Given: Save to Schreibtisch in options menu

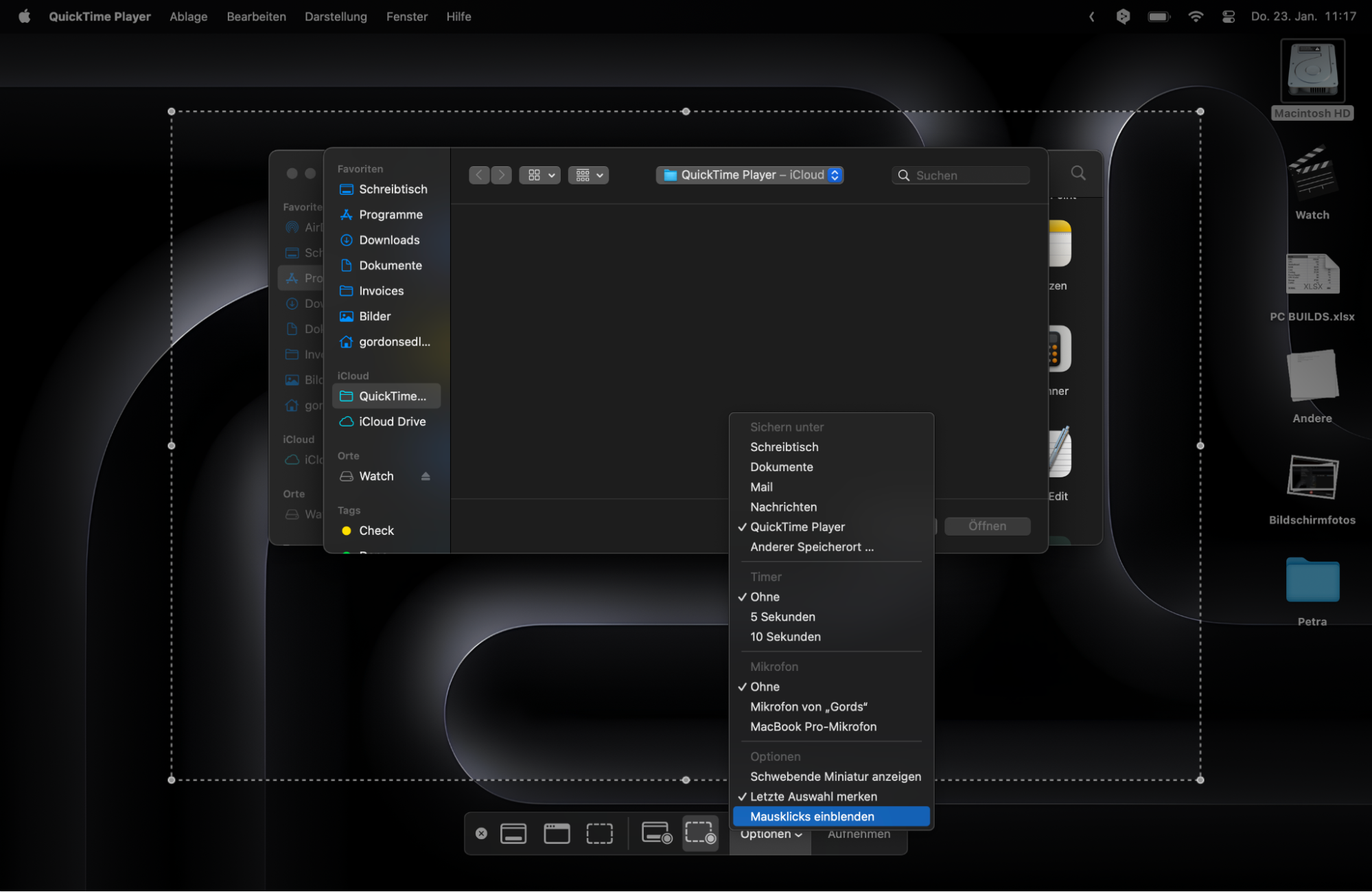Looking at the screenshot, I should 831,447.
